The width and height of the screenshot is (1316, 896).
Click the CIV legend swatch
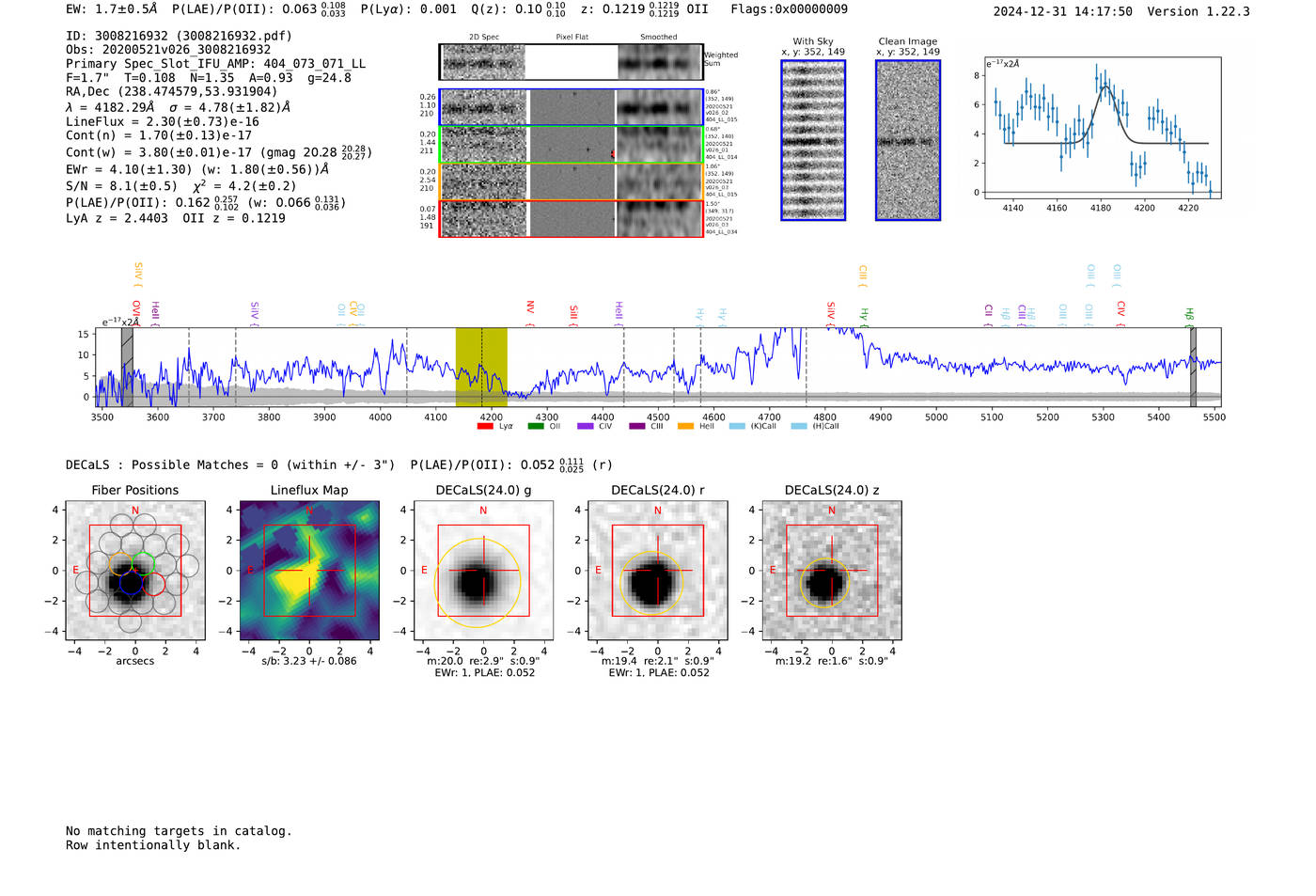tap(586, 427)
